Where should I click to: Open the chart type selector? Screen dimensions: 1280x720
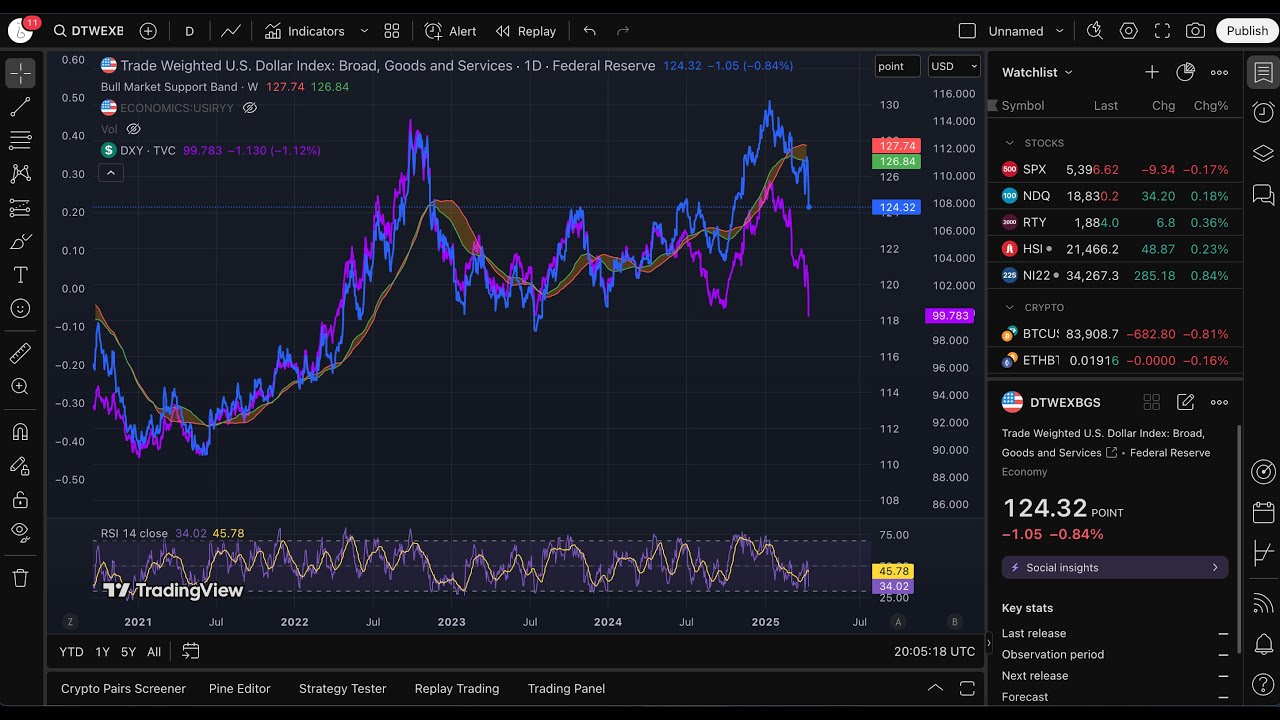pos(231,31)
